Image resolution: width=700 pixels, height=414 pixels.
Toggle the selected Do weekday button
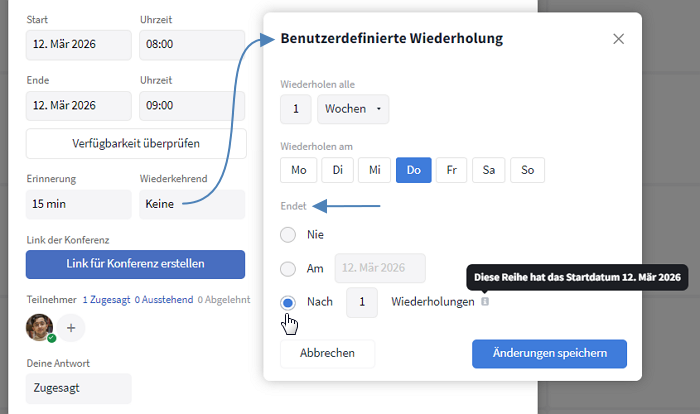[x=414, y=170]
